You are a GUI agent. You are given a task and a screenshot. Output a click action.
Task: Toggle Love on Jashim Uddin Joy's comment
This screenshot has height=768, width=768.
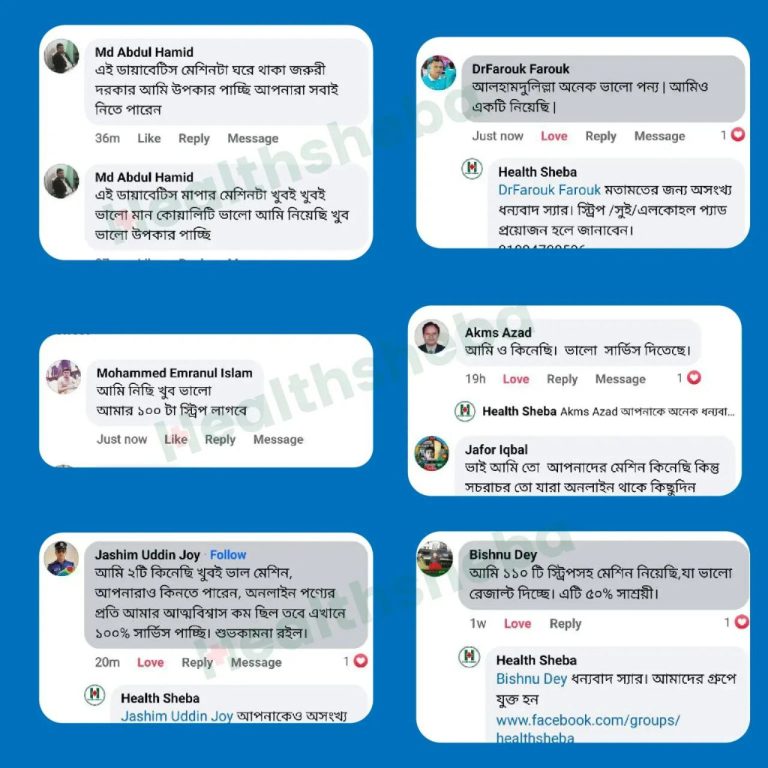(x=150, y=662)
